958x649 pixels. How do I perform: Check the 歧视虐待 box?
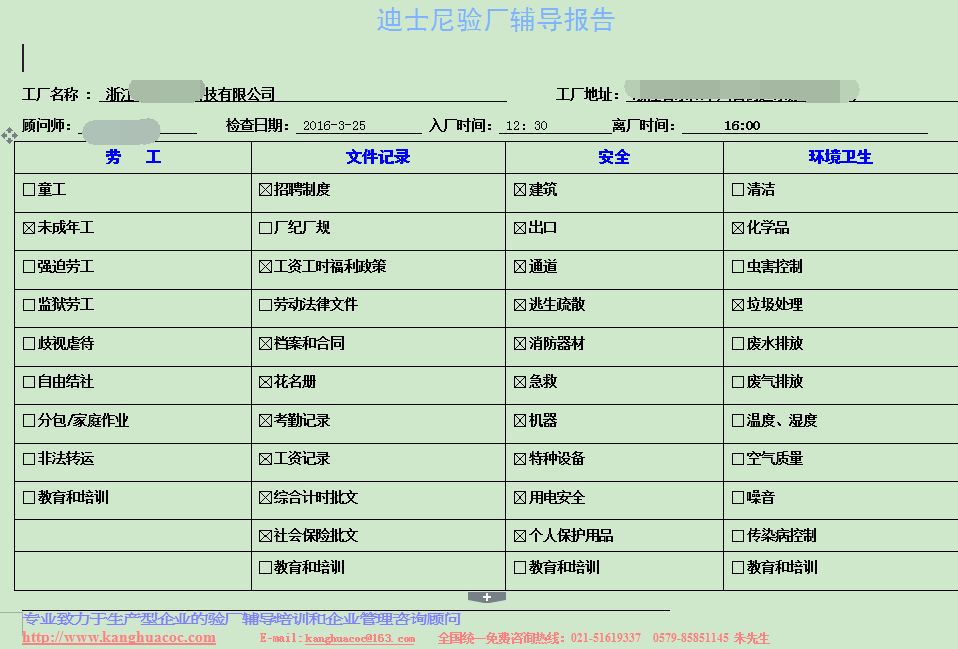pyautogui.click(x=29, y=344)
